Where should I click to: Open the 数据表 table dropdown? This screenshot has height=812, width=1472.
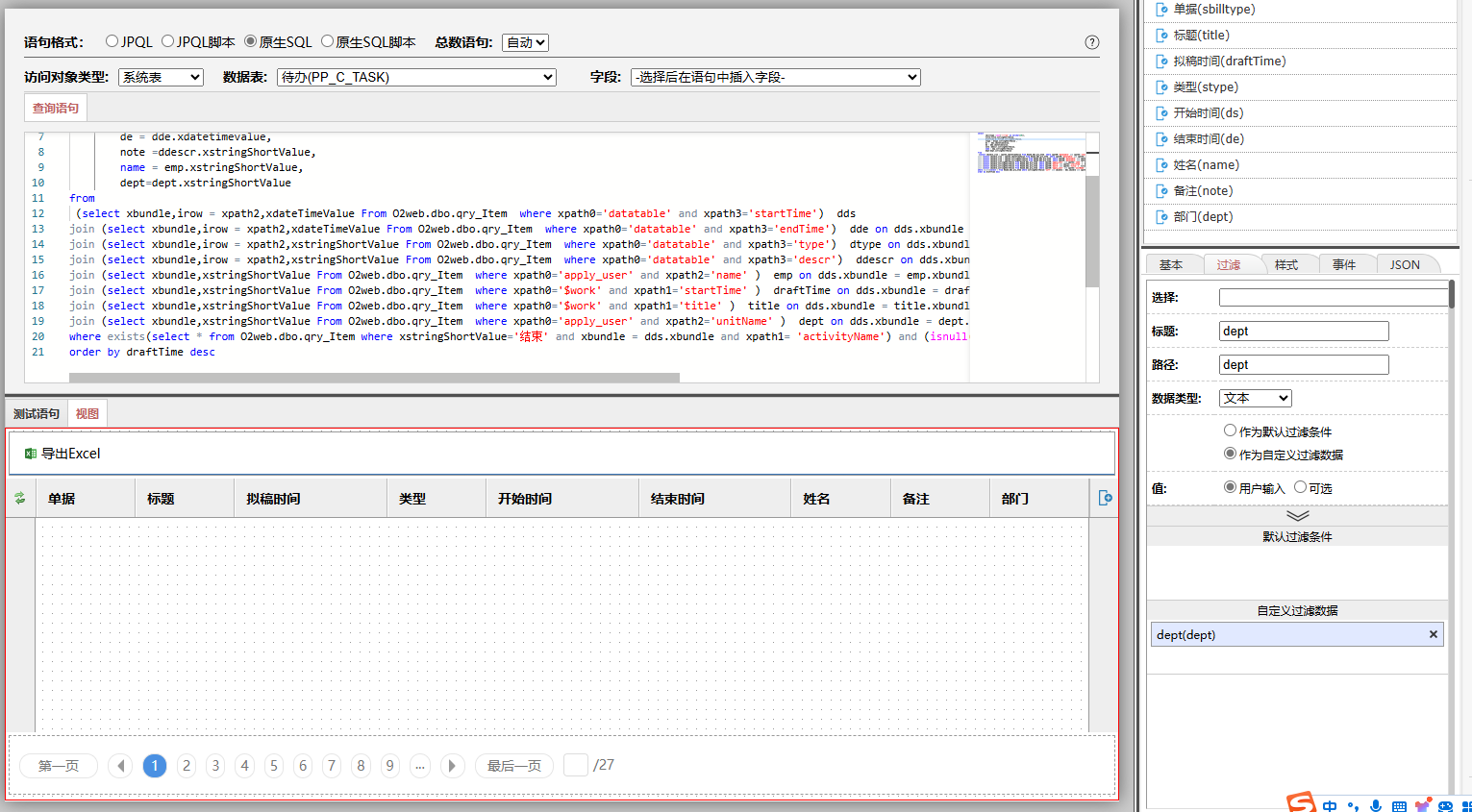pos(416,77)
